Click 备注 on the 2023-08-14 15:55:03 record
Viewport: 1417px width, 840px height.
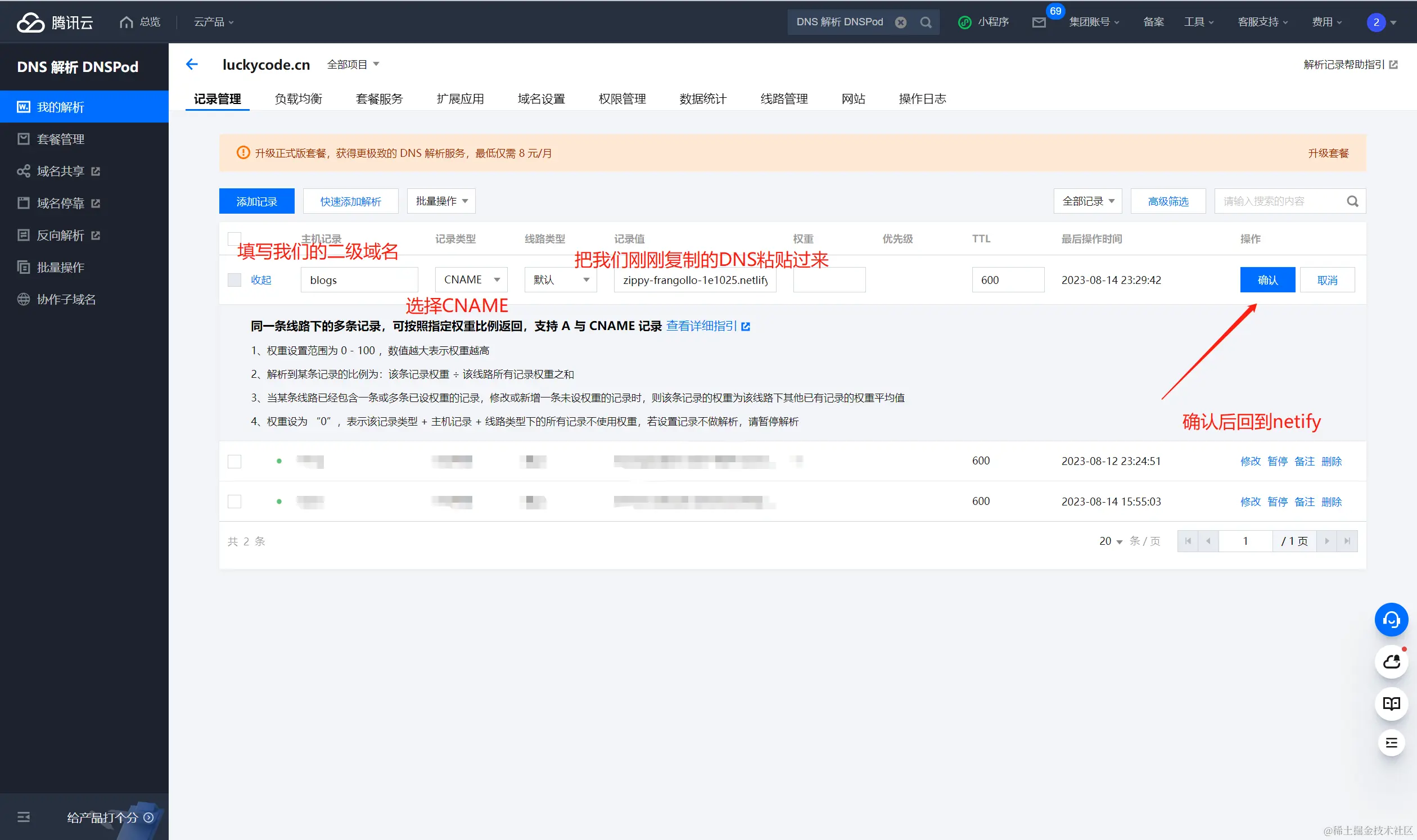[1305, 502]
